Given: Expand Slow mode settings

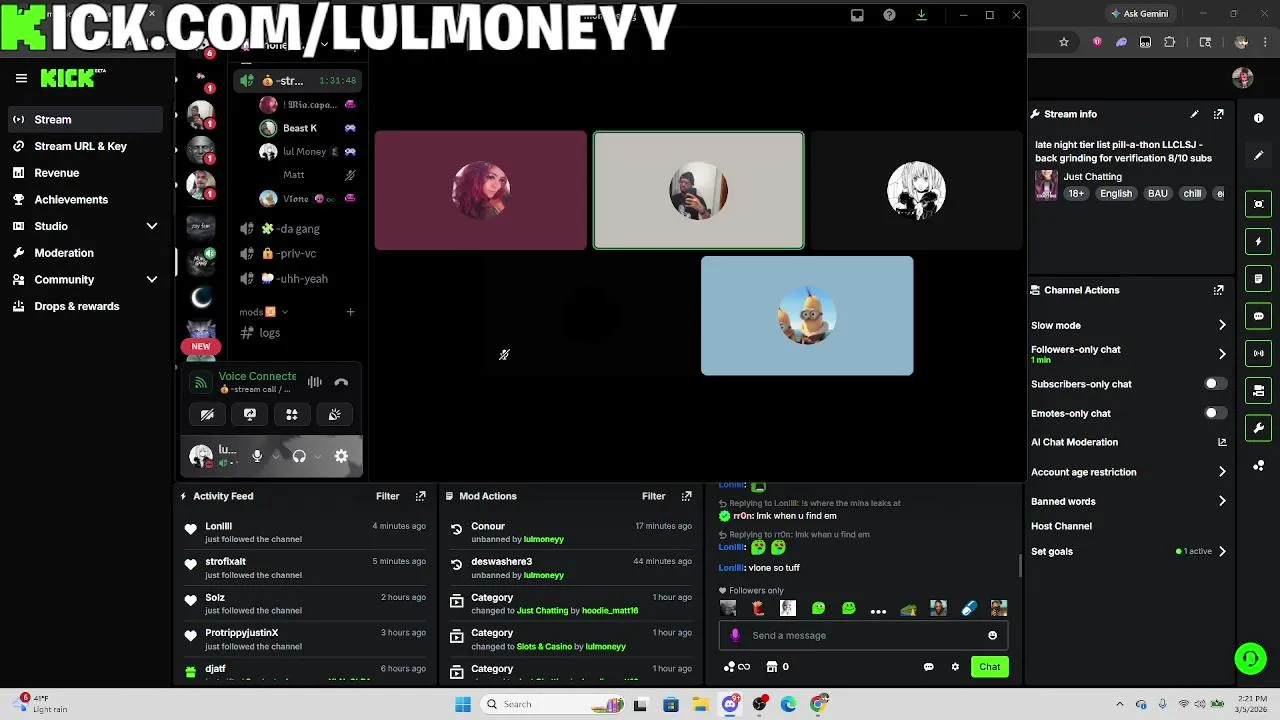Looking at the screenshot, I should click(1222, 325).
